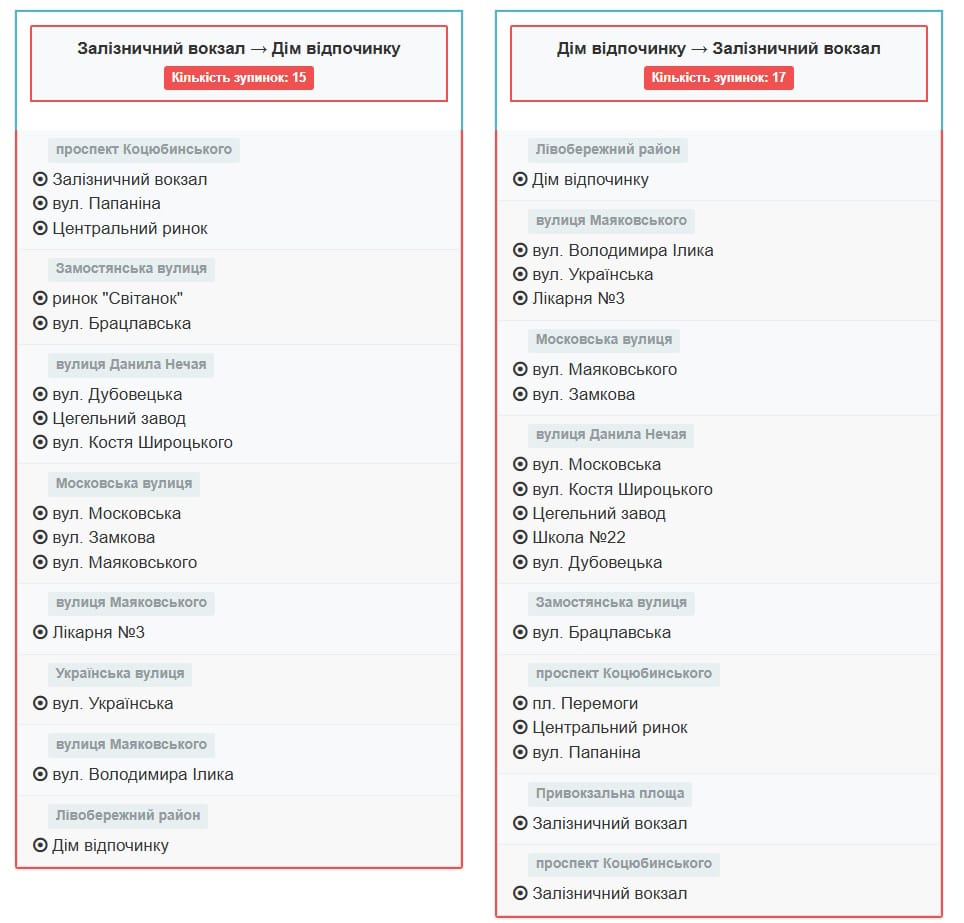Click the stop marker icon beside ринок "Світанок"

point(41,298)
